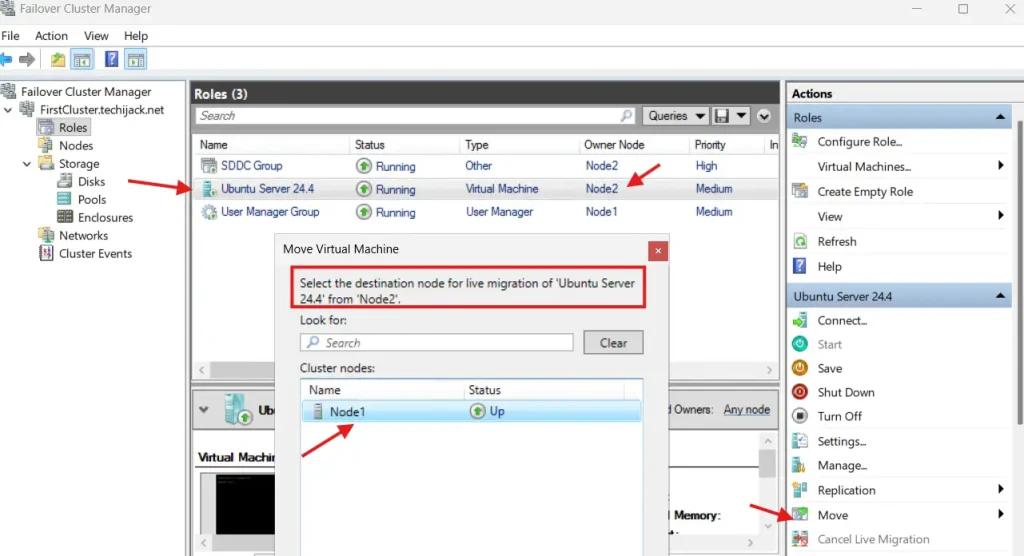The width and height of the screenshot is (1024, 556).
Task: Expand the Virtual Machines submenu arrow
Action: tap(1000, 166)
